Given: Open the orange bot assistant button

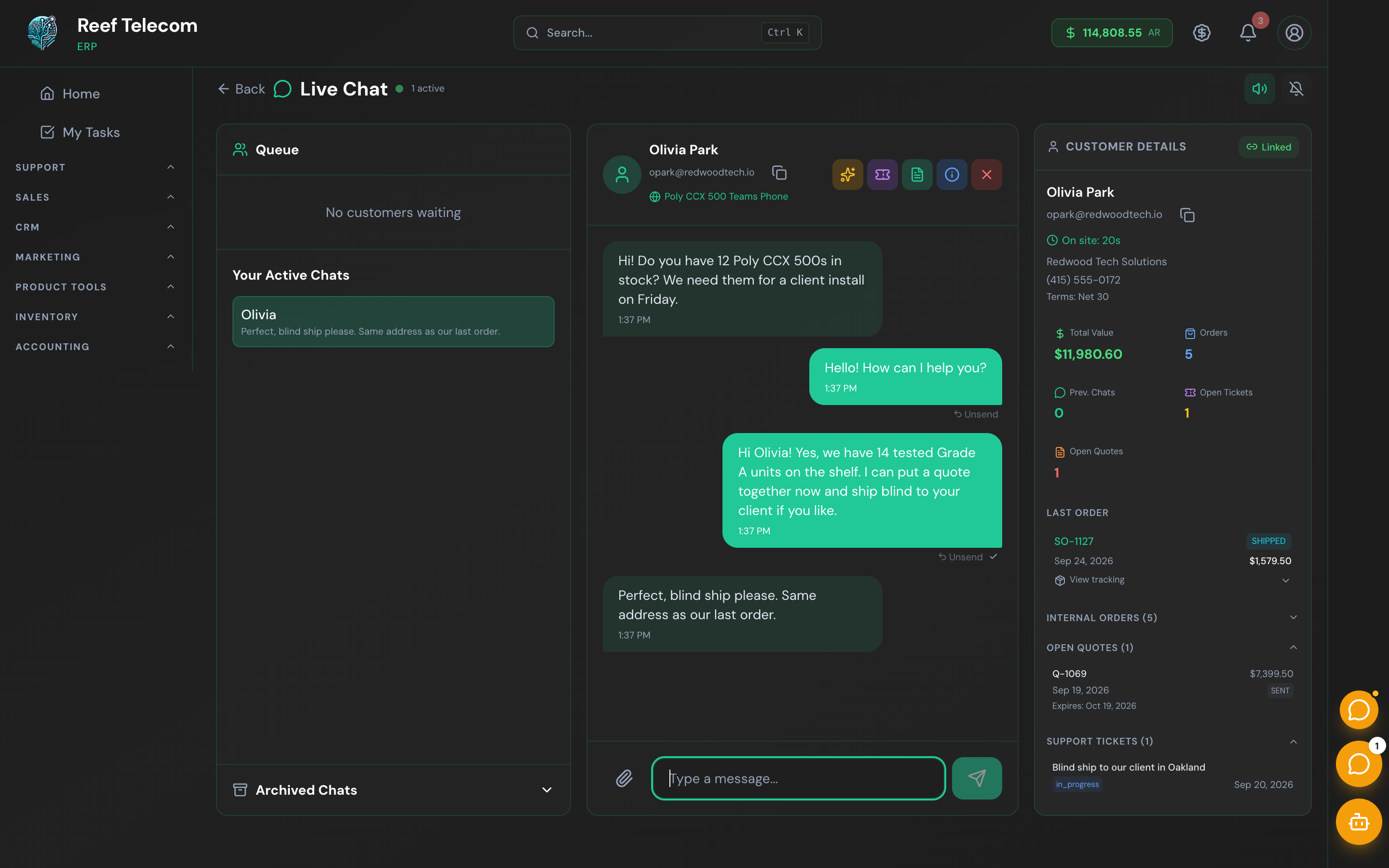Looking at the screenshot, I should [x=1359, y=822].
